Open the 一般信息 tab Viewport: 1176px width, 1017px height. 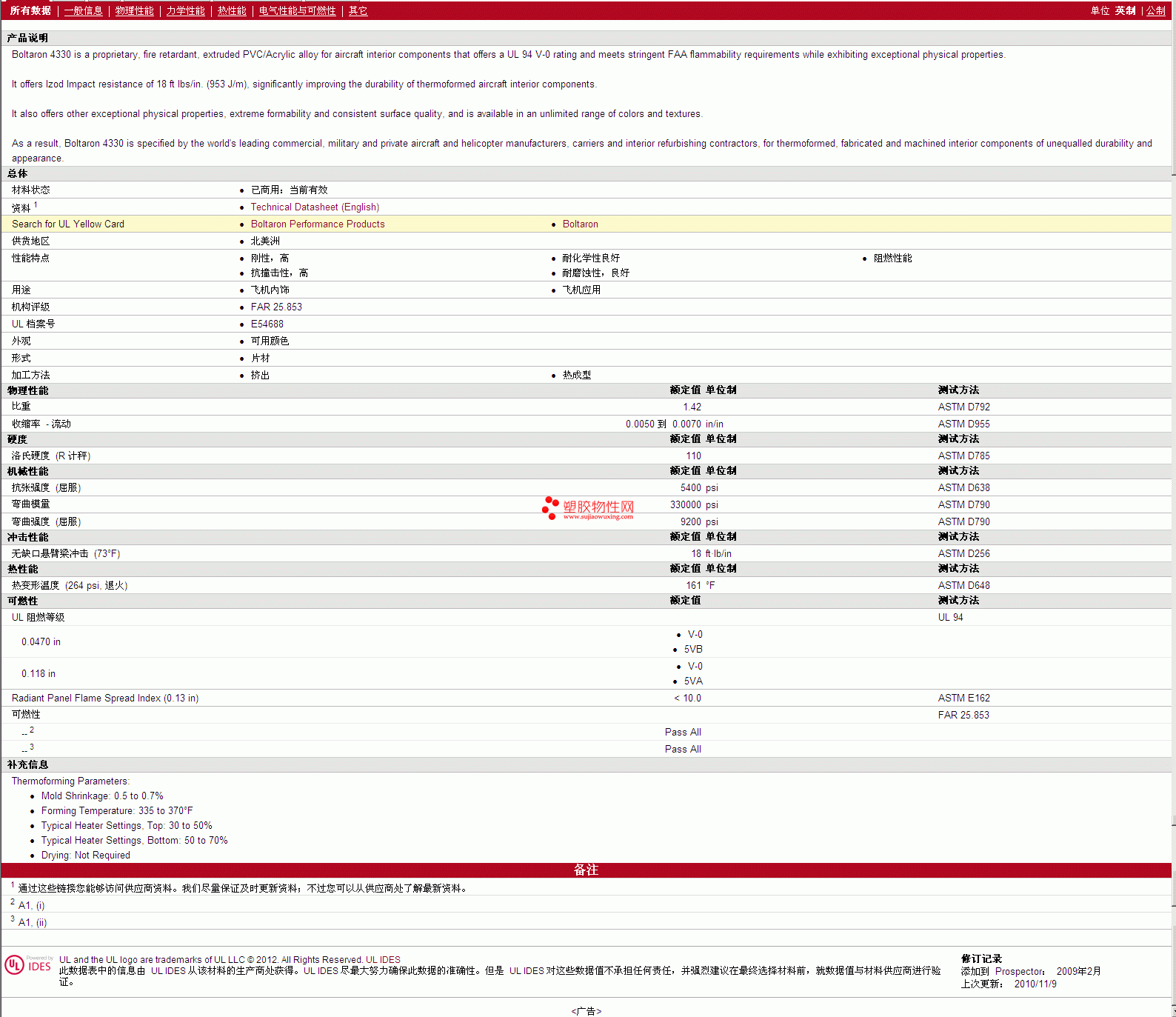tap(83, 10)
